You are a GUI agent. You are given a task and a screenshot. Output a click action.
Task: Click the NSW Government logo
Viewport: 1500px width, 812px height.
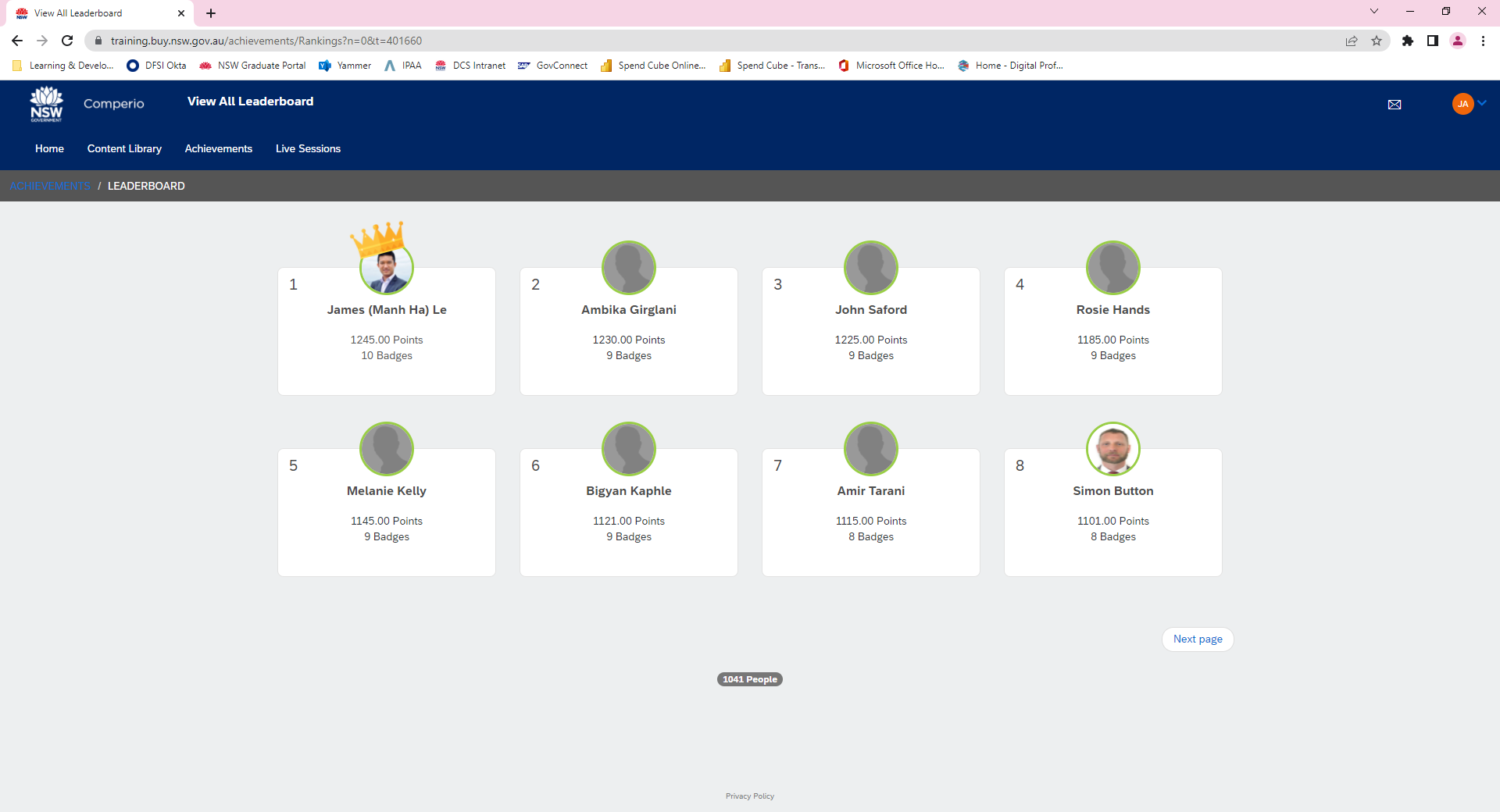[46, 104]
